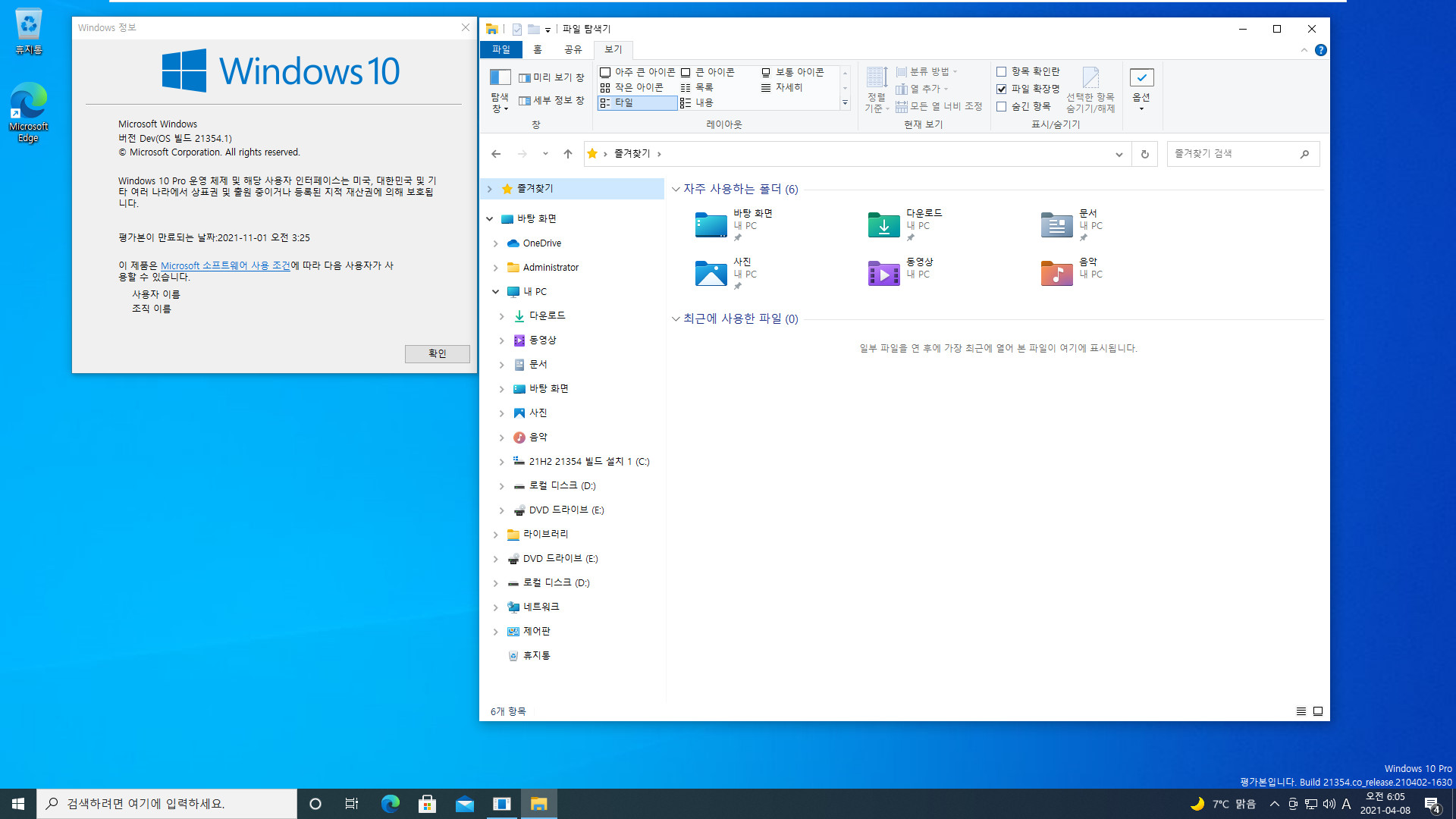The image size is (1456, 819).
Task: Open Task View from taskbar
Action: click(352, 804)
